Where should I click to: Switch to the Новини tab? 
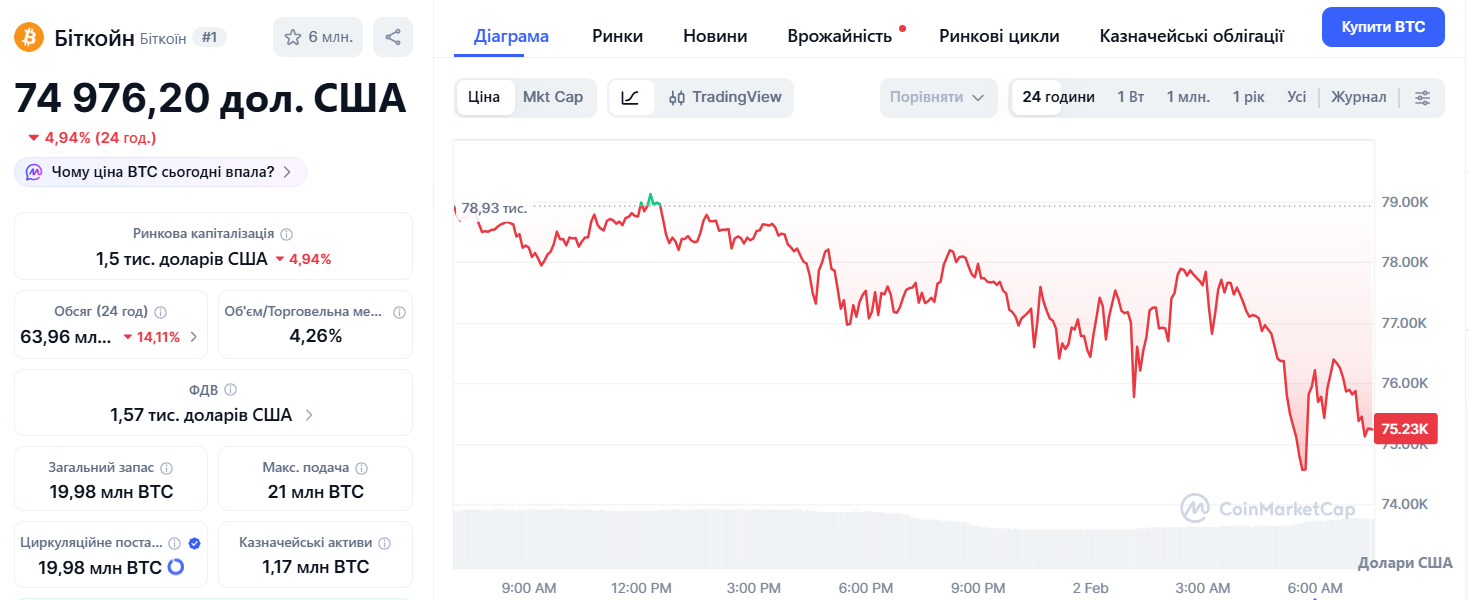click(715, 36)
